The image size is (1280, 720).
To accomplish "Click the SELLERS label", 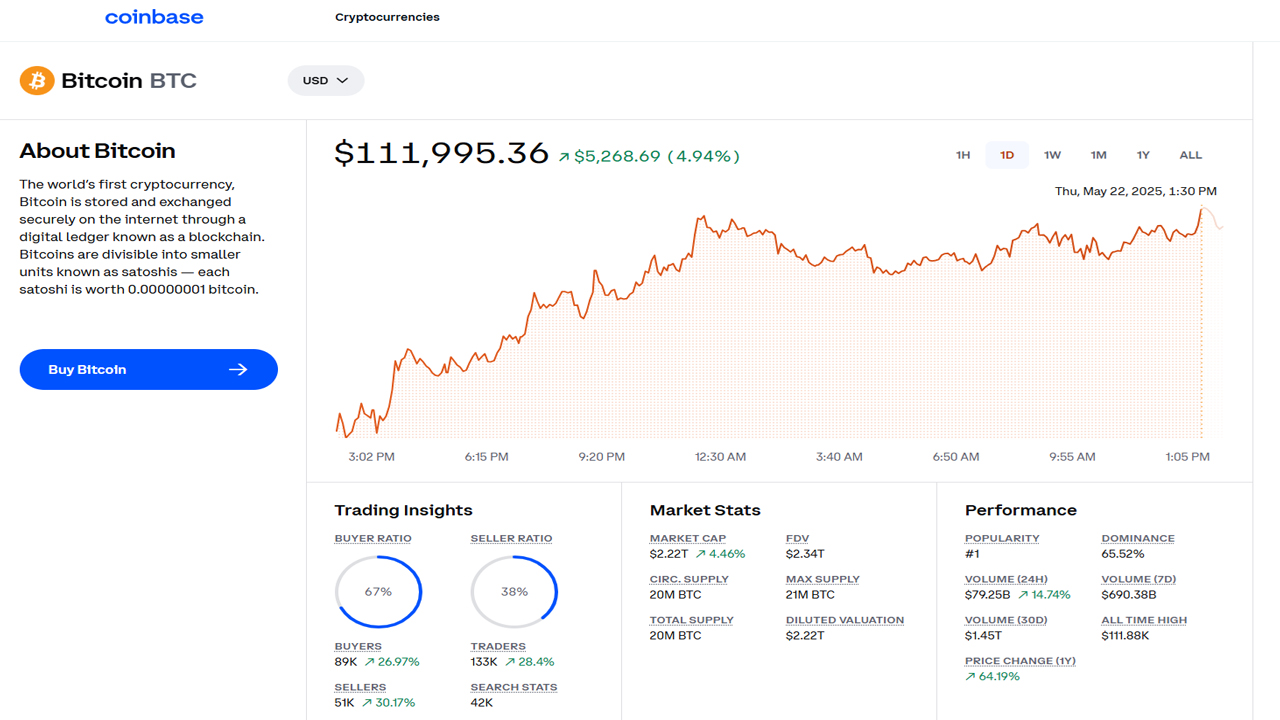I will coord(360,687).
